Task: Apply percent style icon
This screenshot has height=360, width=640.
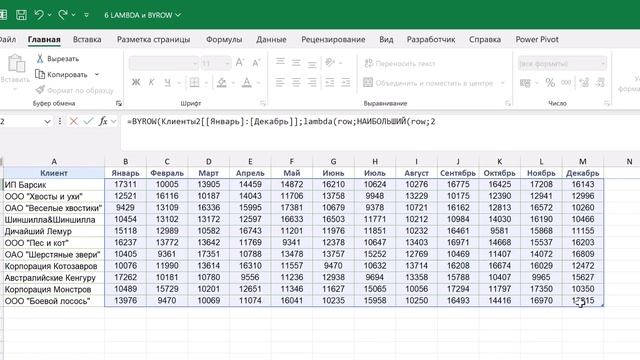Action: [550, 83]
